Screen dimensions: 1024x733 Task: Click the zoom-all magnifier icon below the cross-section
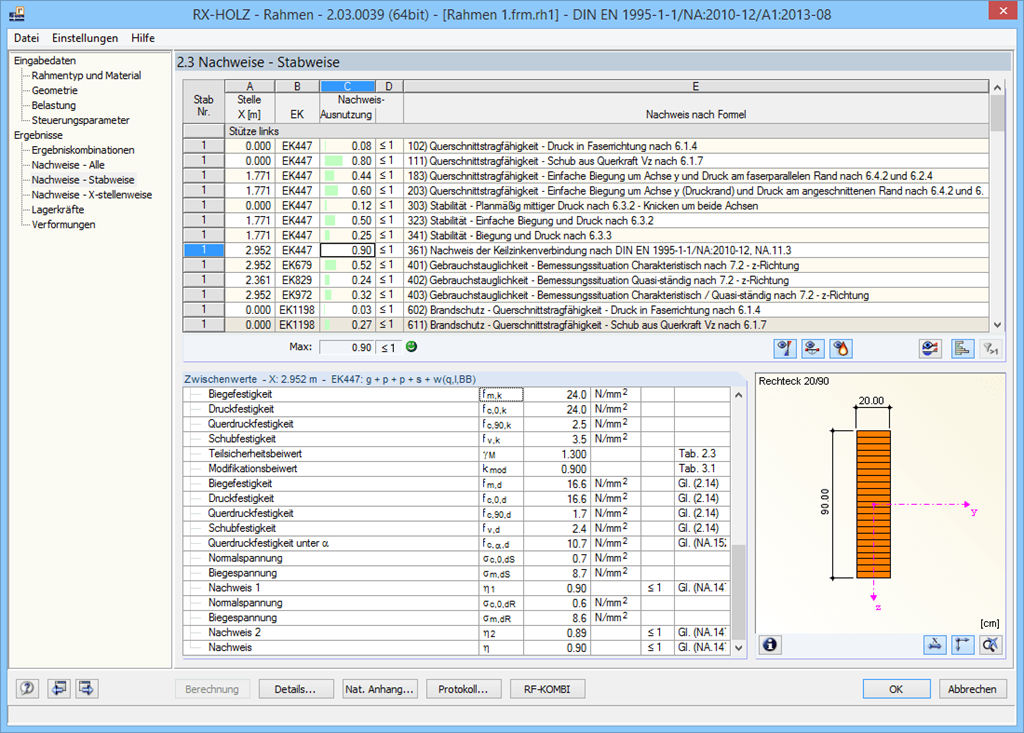pos(991,645)
